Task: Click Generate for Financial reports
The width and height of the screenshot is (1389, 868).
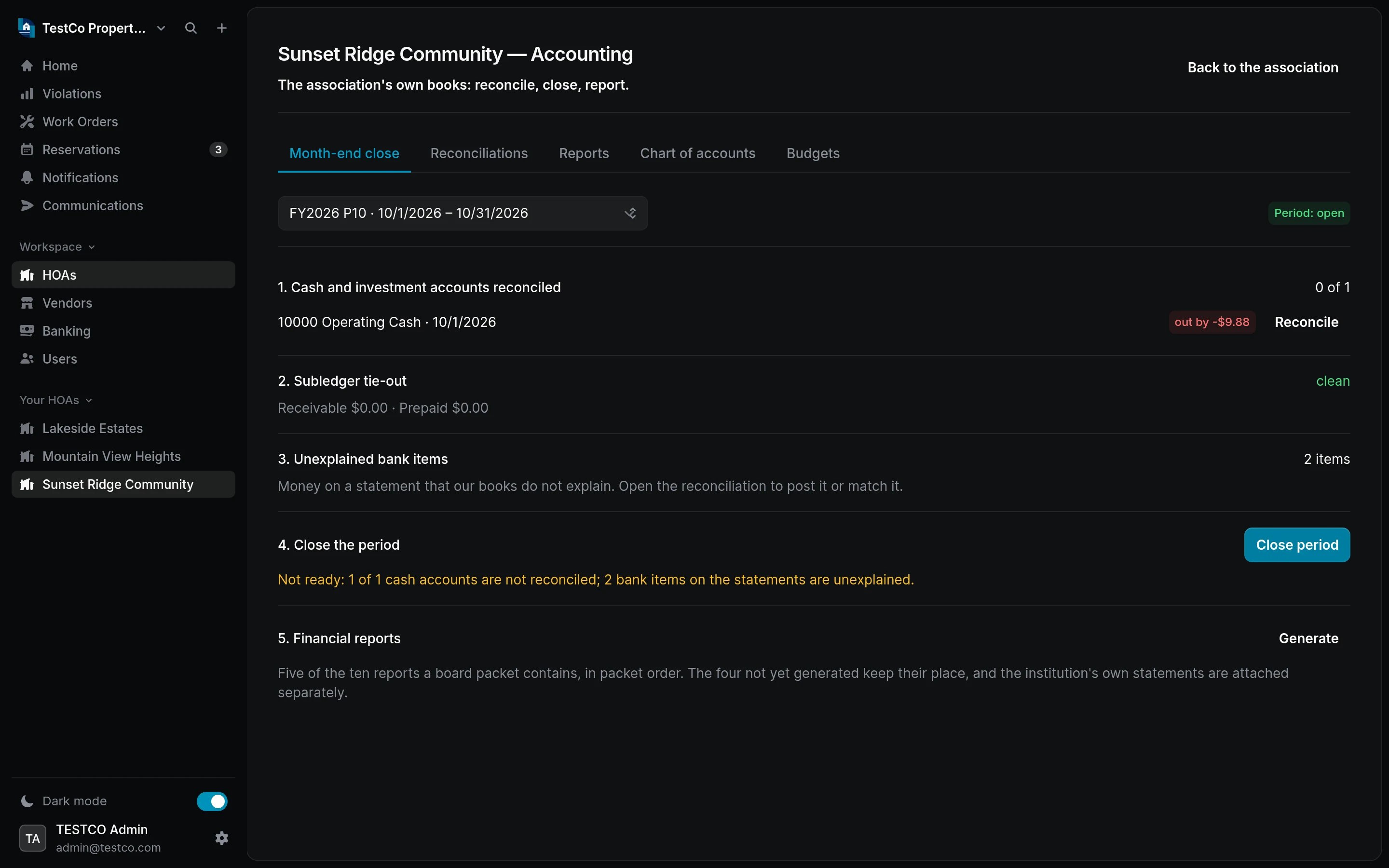Action: click(x=1308, y=638)
